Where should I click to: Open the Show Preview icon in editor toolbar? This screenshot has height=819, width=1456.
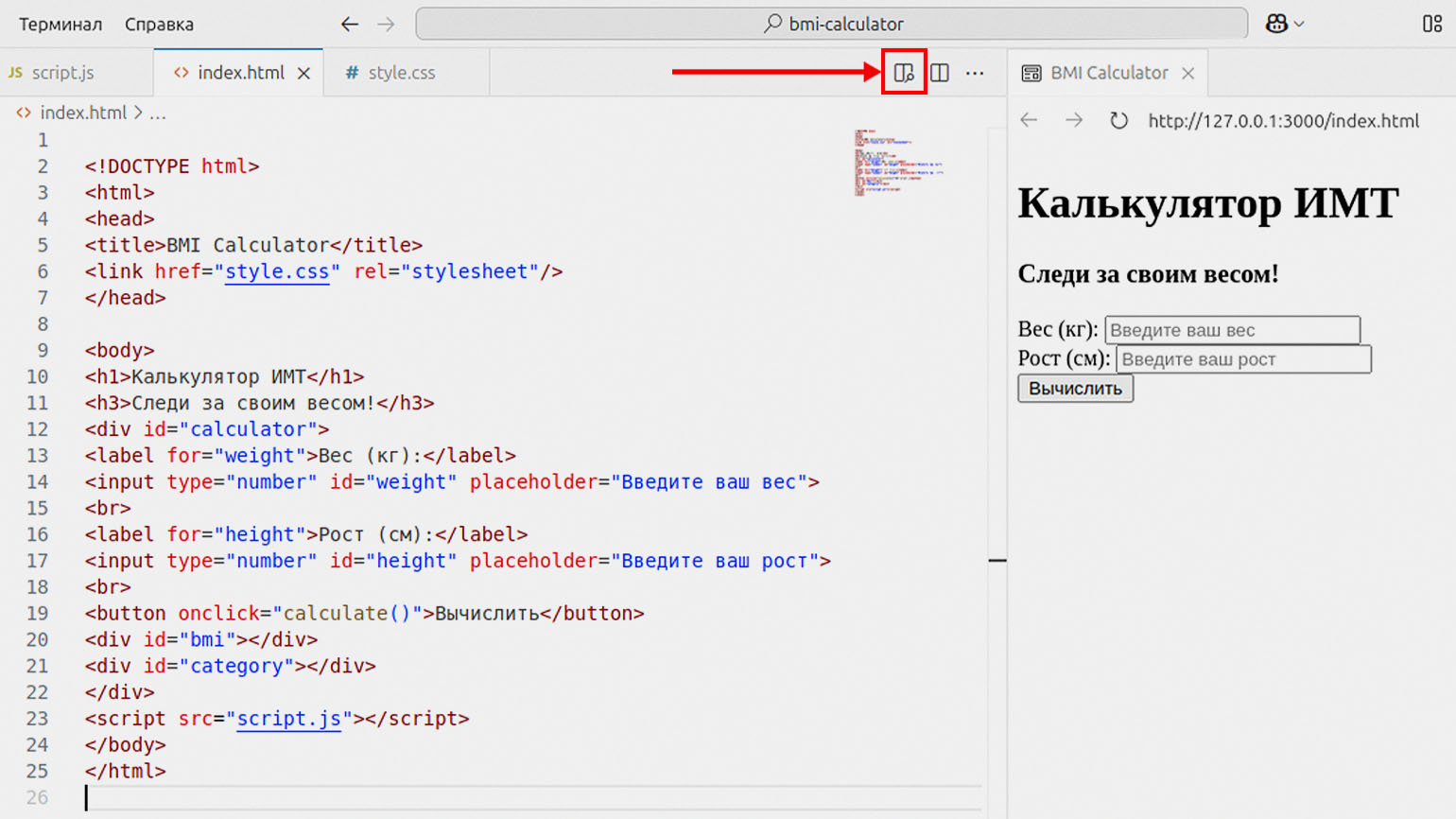pyautogui.click(x=904, y=73)
